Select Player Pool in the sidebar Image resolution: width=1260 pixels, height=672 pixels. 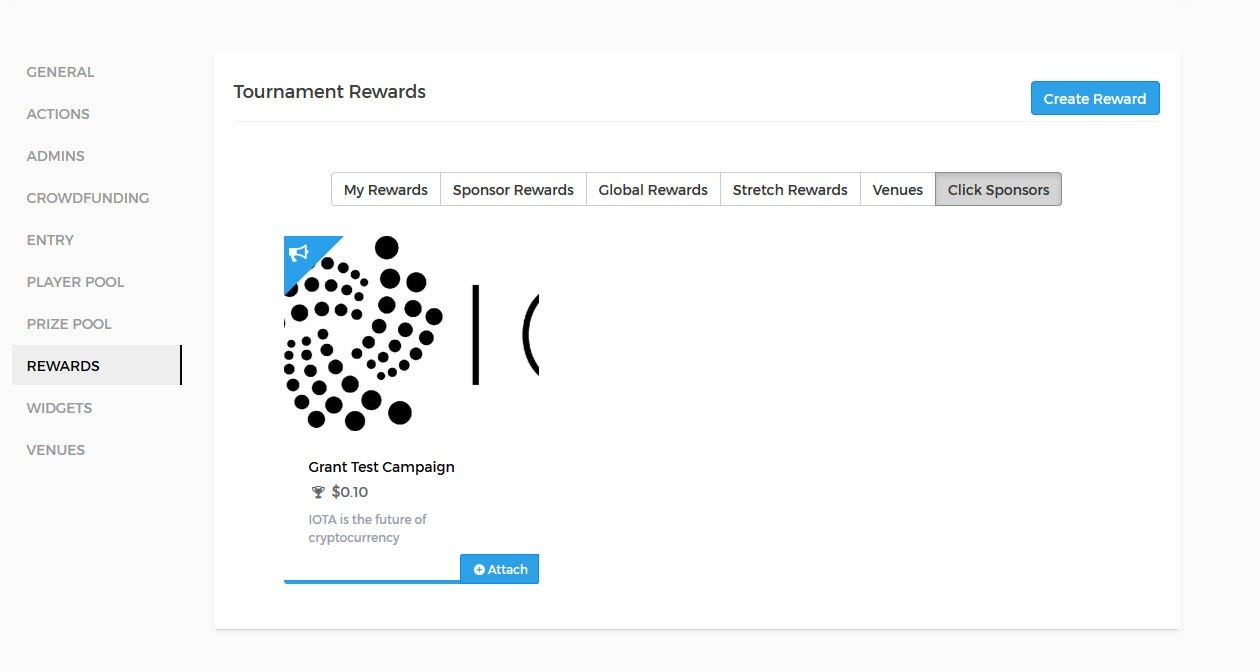[75, 282]
